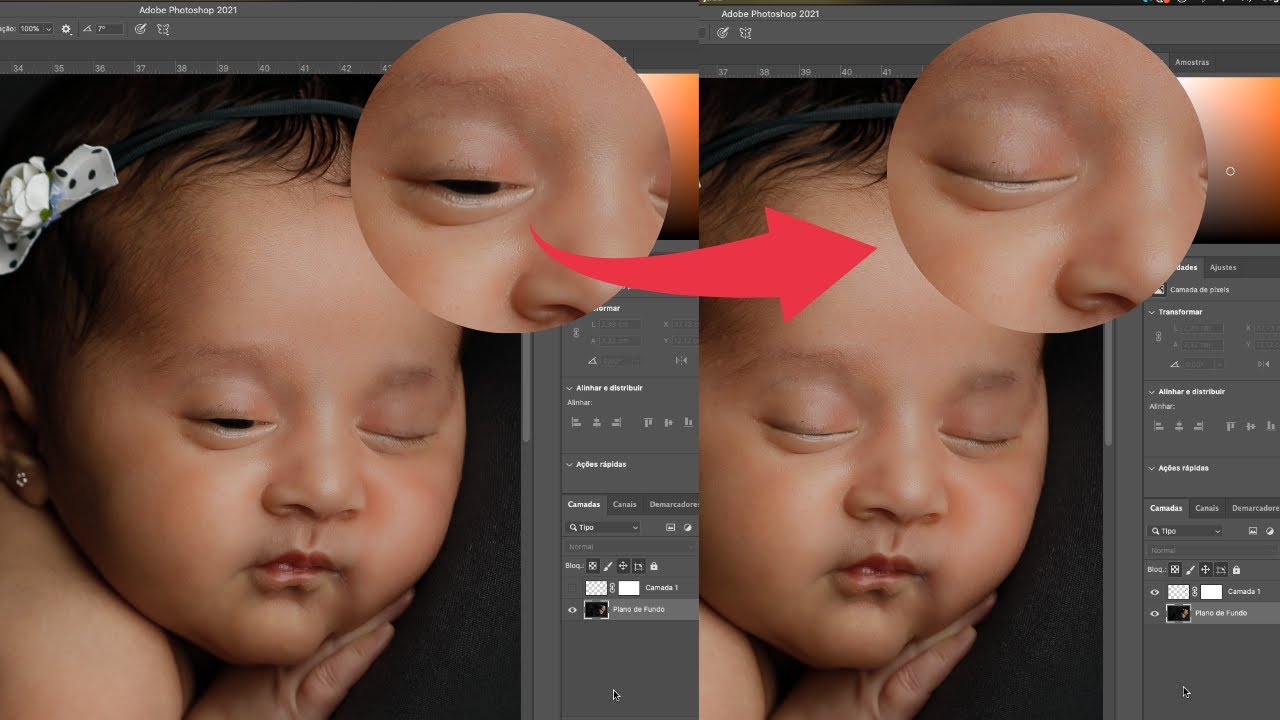Filter adjustment layers in left window Camadas panel

click(x=690, y=527)
